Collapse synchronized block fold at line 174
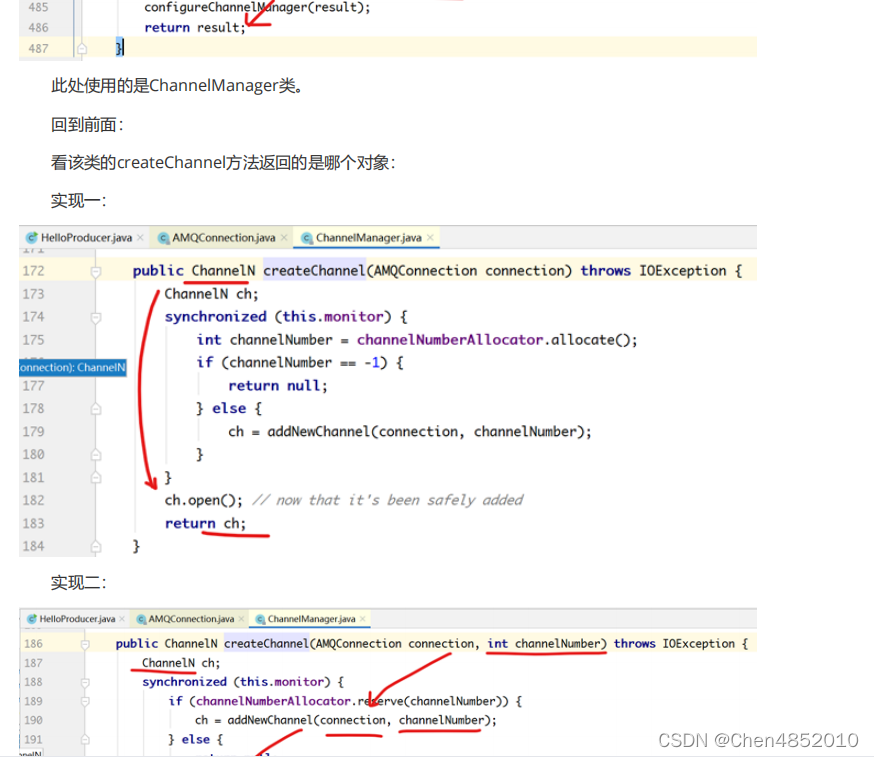This screenshot has height=757, width=874. 96,317
